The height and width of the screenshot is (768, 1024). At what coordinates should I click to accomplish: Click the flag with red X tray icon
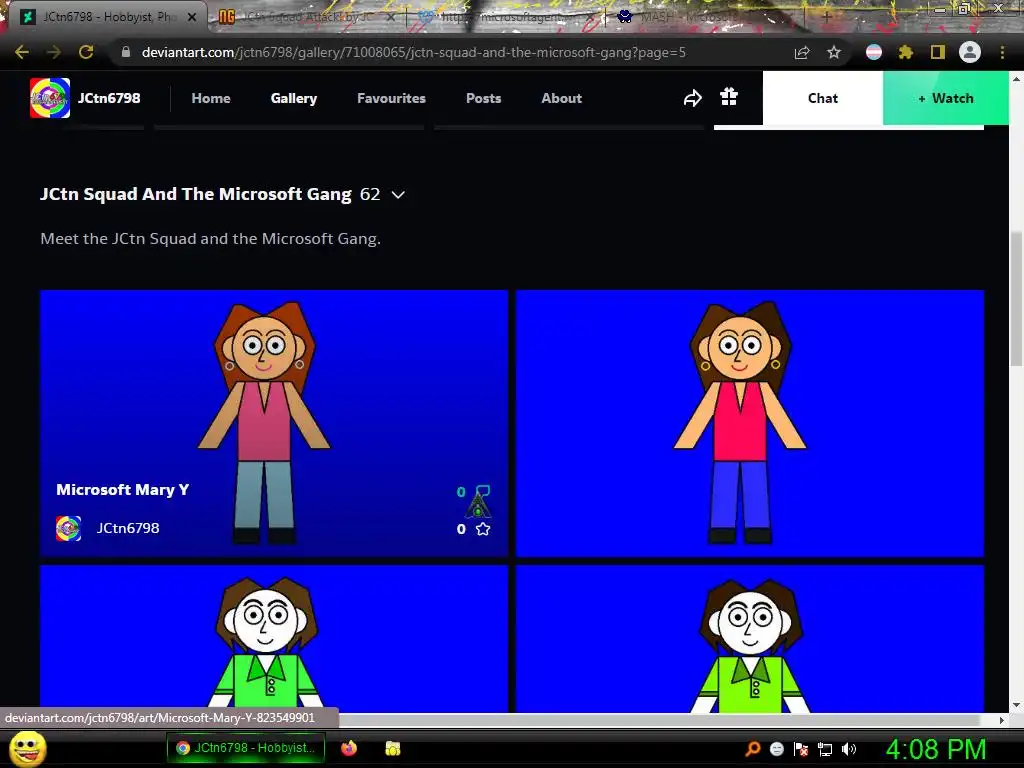(x=801, y=749)
